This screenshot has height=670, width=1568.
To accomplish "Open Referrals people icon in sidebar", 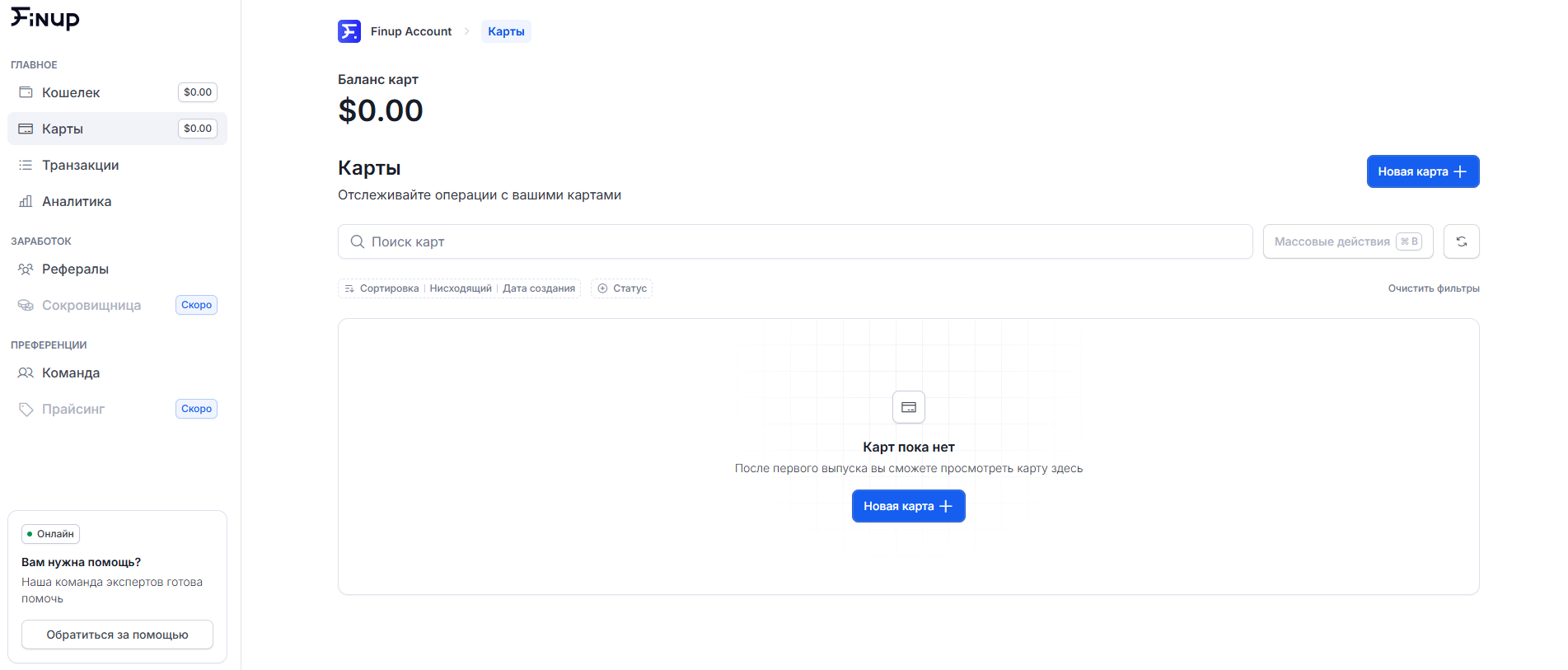I will click(26, 269).
